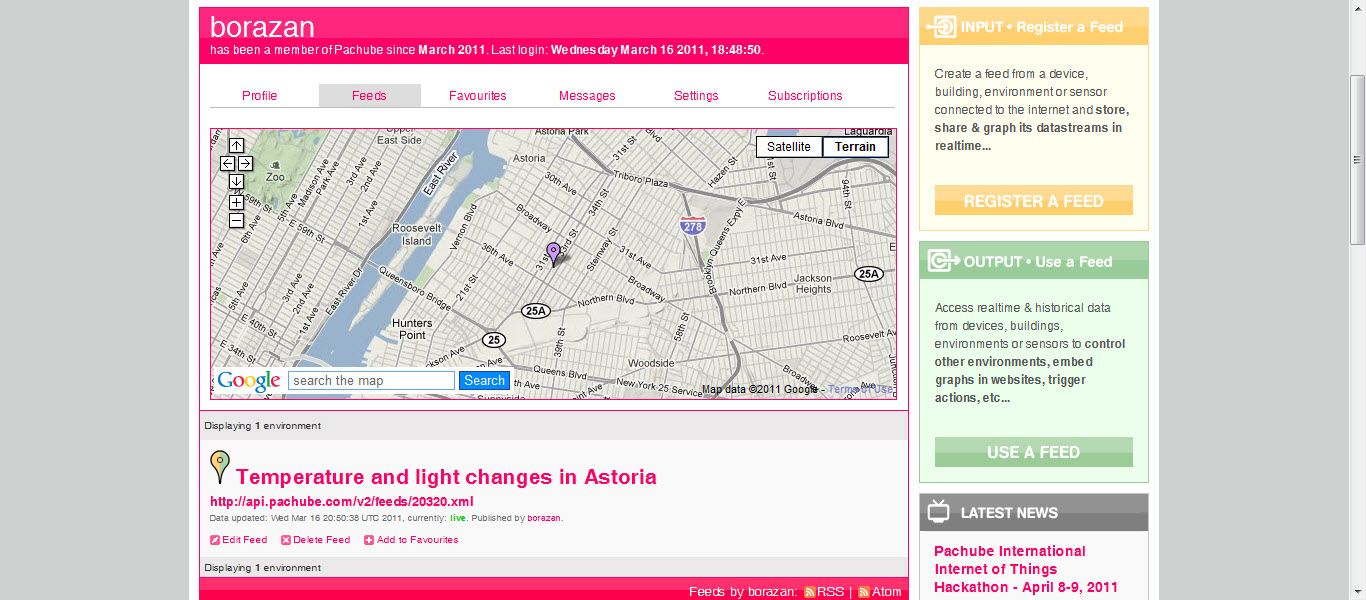The height and width of the screenshot is (600, 1366).
Task: Switch map to Terrain view
Action: pyautogui.click(x=855, y=147)
